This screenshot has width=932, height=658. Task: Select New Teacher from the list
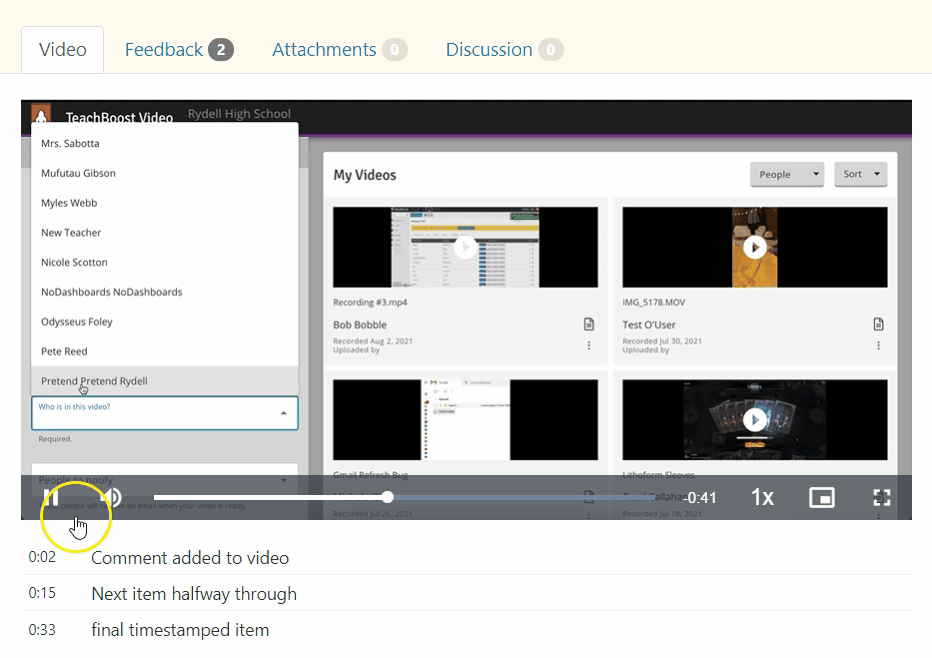pyautogui.click(x=165, y=232)
